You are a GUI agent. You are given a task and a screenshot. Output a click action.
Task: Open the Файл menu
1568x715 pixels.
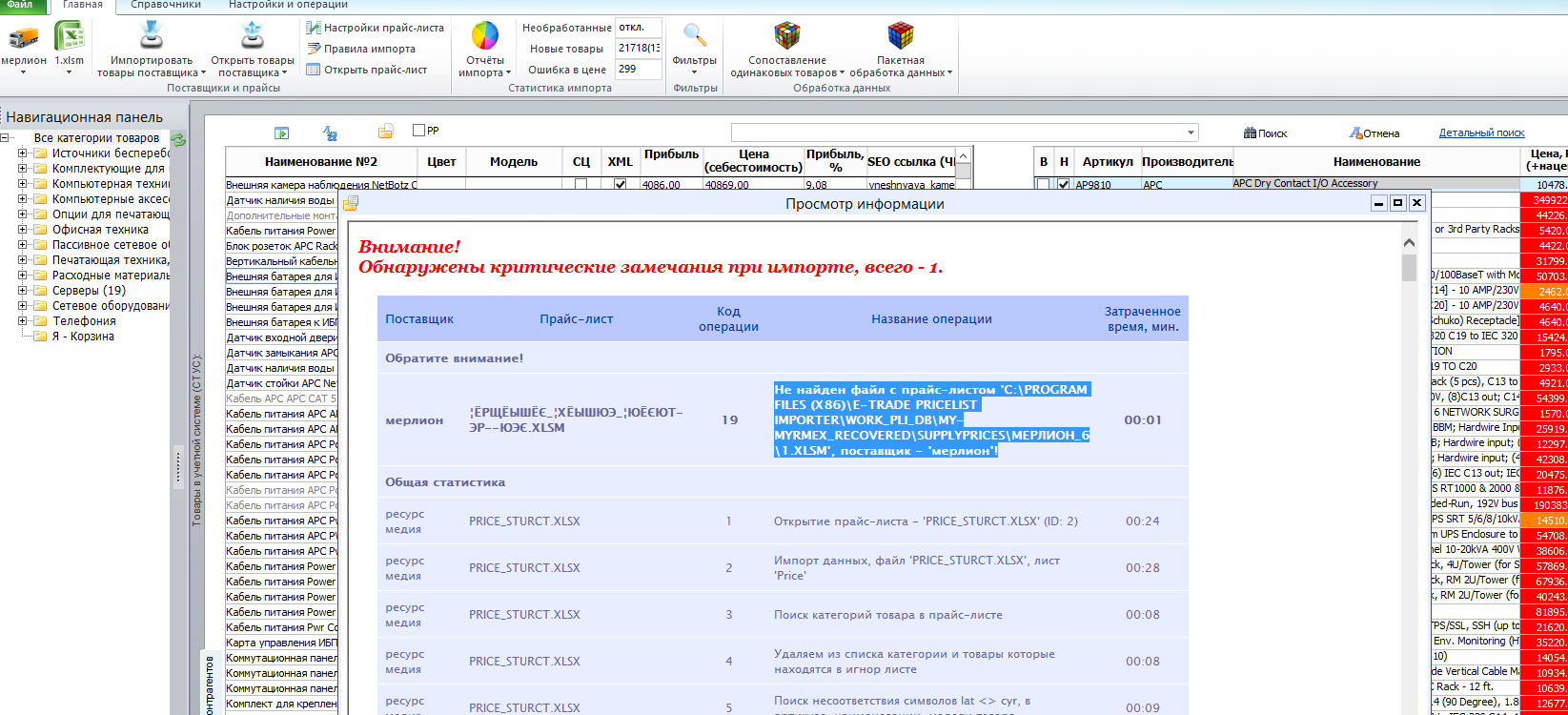(19, 5)
